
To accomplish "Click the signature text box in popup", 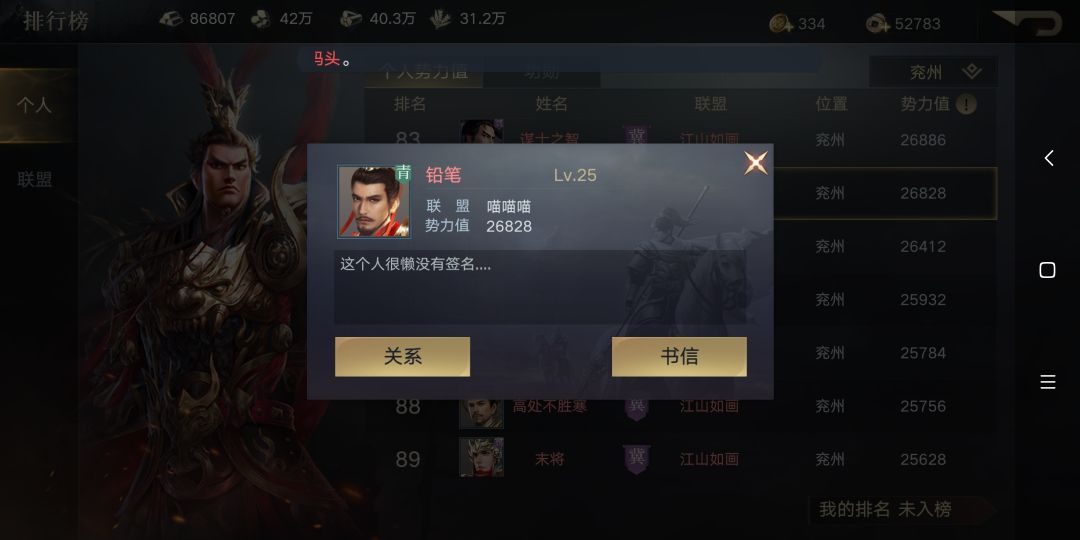I will click(541, 287).
